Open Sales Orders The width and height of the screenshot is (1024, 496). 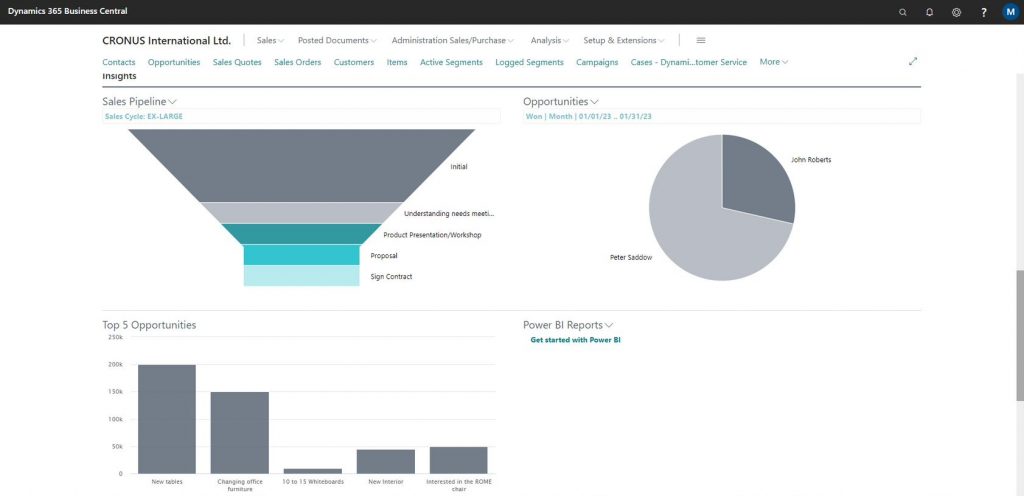click(298, 62)
